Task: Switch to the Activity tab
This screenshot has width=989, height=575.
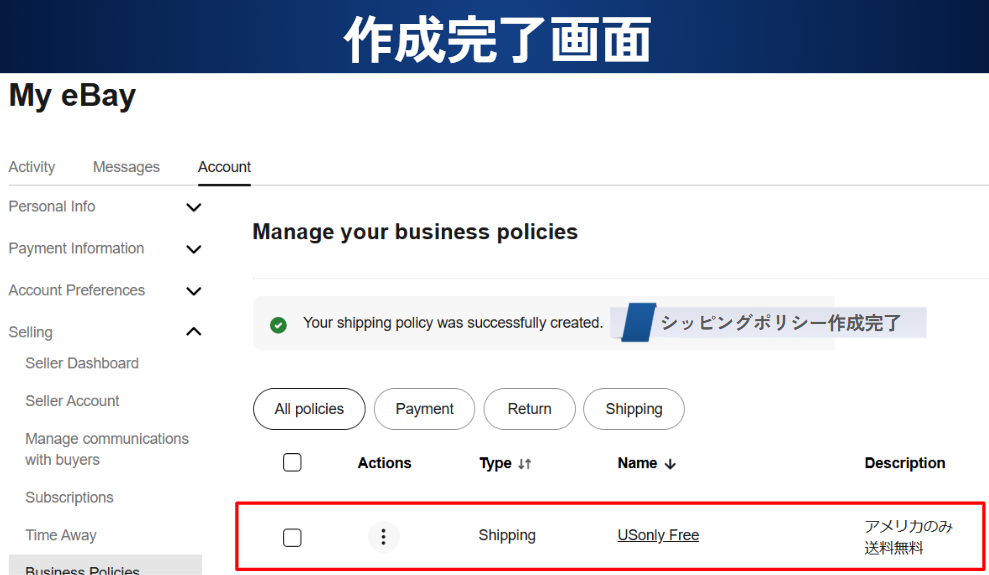Action: point(32,167)
